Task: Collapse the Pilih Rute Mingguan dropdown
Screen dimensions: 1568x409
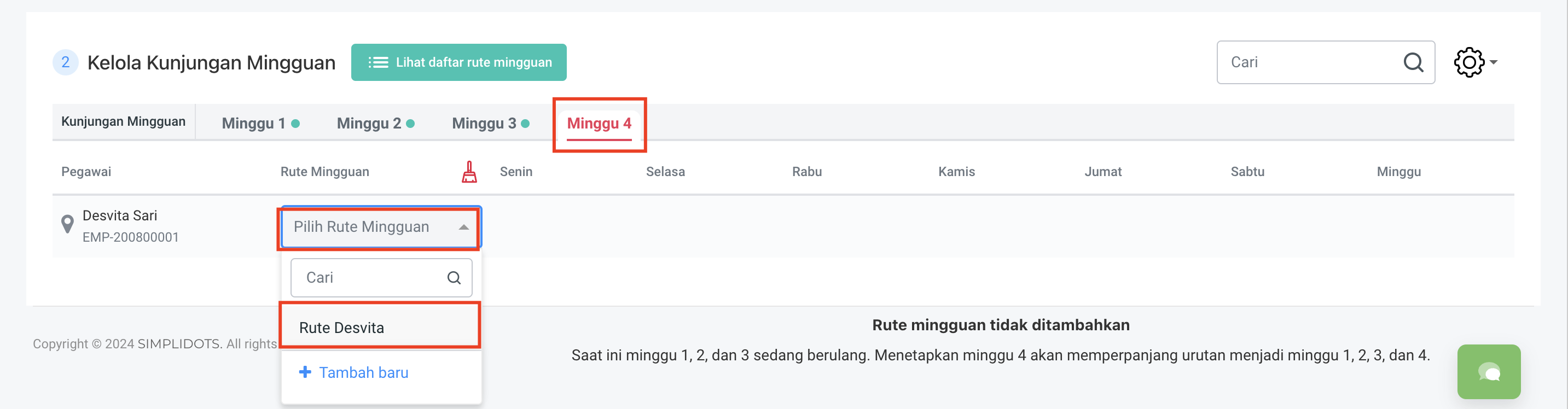Action: pyautogui.click(x=463, y=227)
